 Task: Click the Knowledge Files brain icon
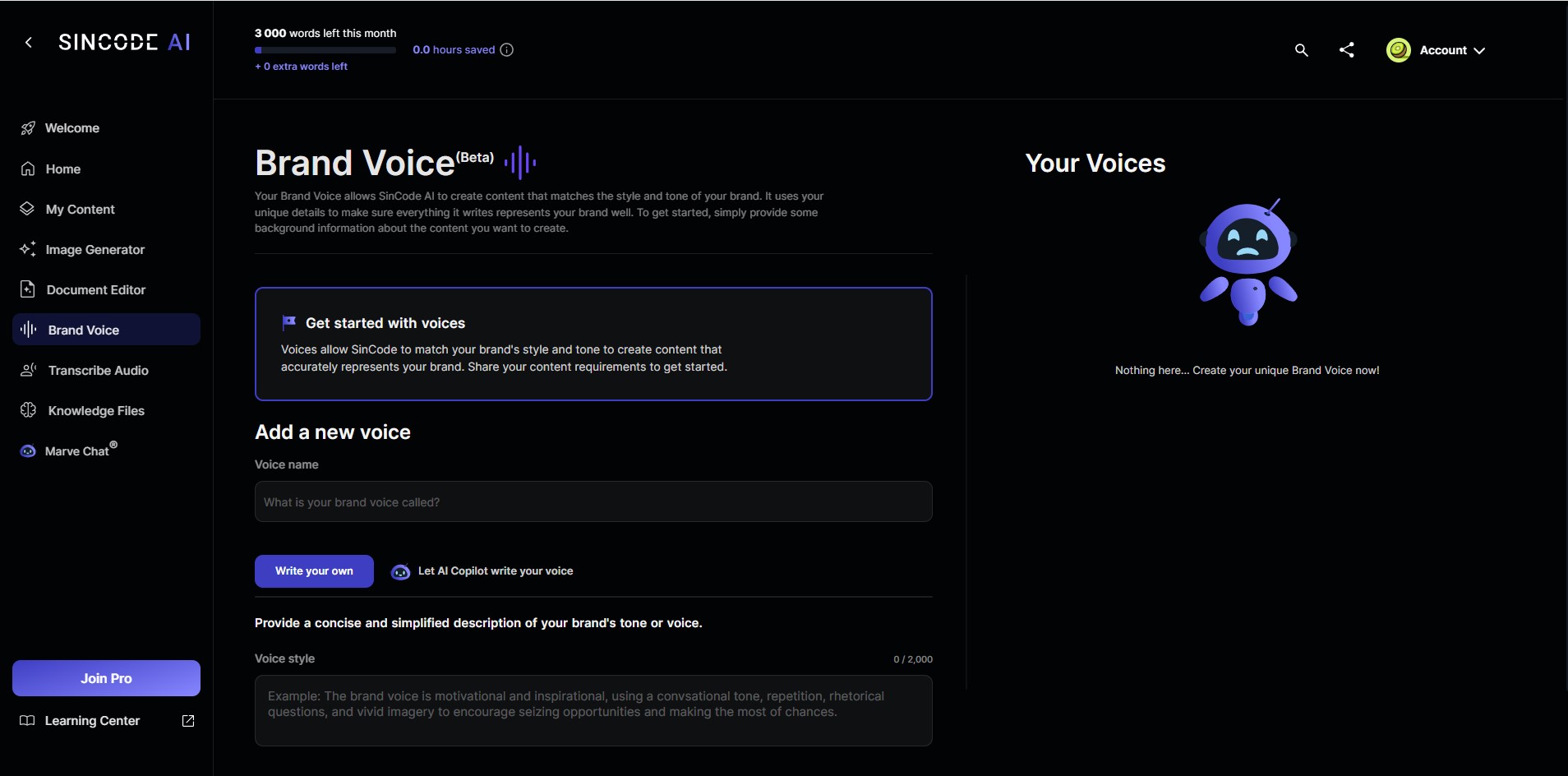(28, 410)
